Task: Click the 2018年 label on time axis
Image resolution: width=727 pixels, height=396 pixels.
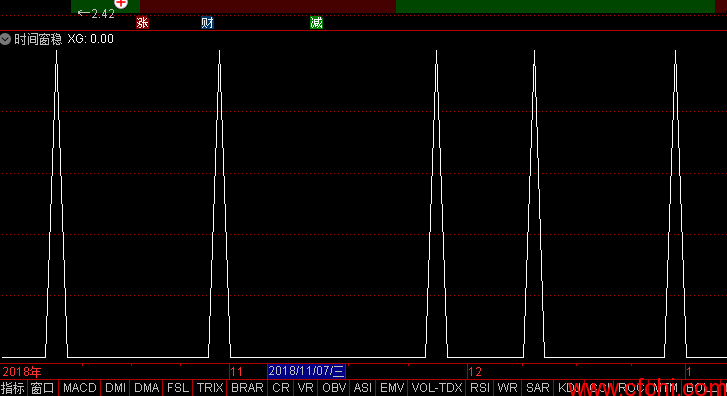Action: point(21,372)
